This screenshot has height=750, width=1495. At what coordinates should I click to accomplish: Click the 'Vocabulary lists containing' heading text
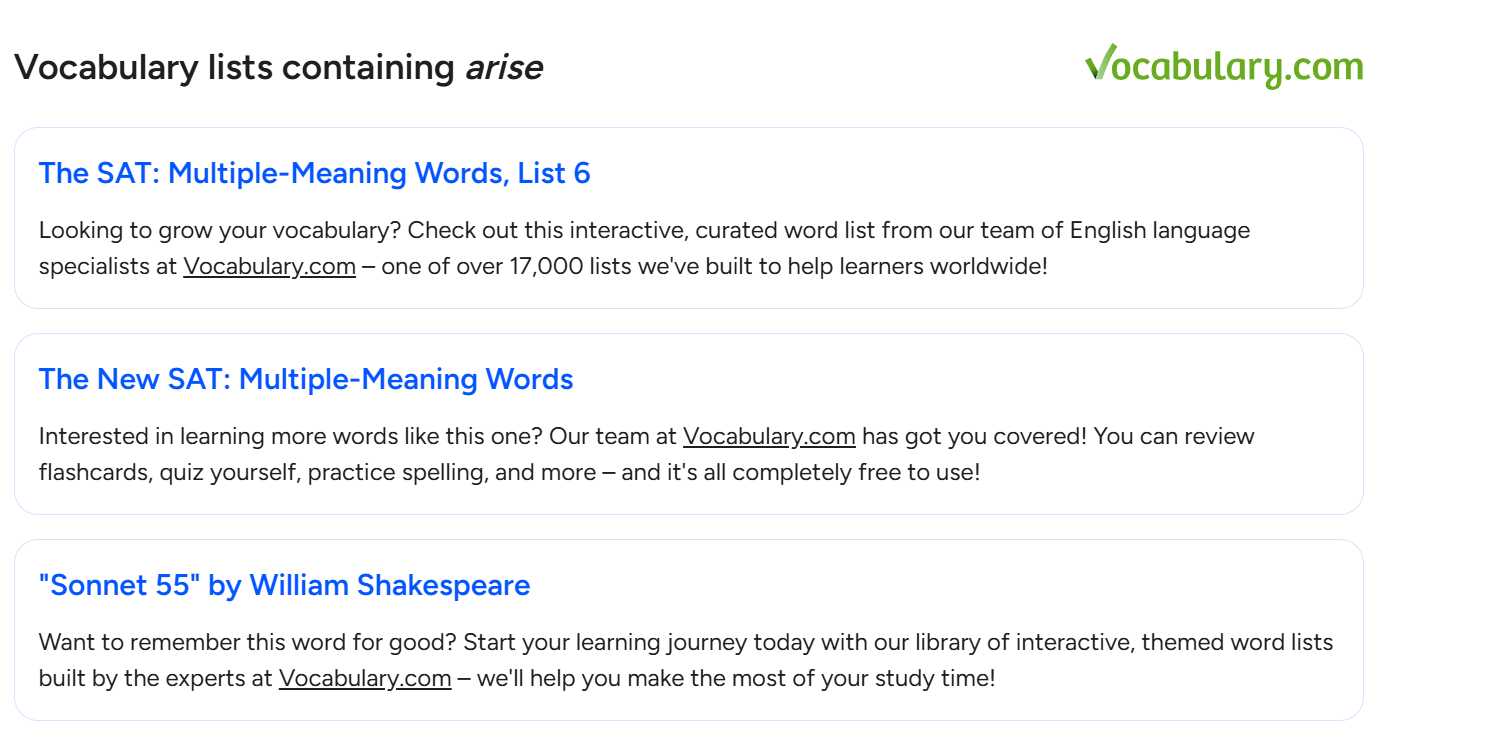tap(234, 67)
